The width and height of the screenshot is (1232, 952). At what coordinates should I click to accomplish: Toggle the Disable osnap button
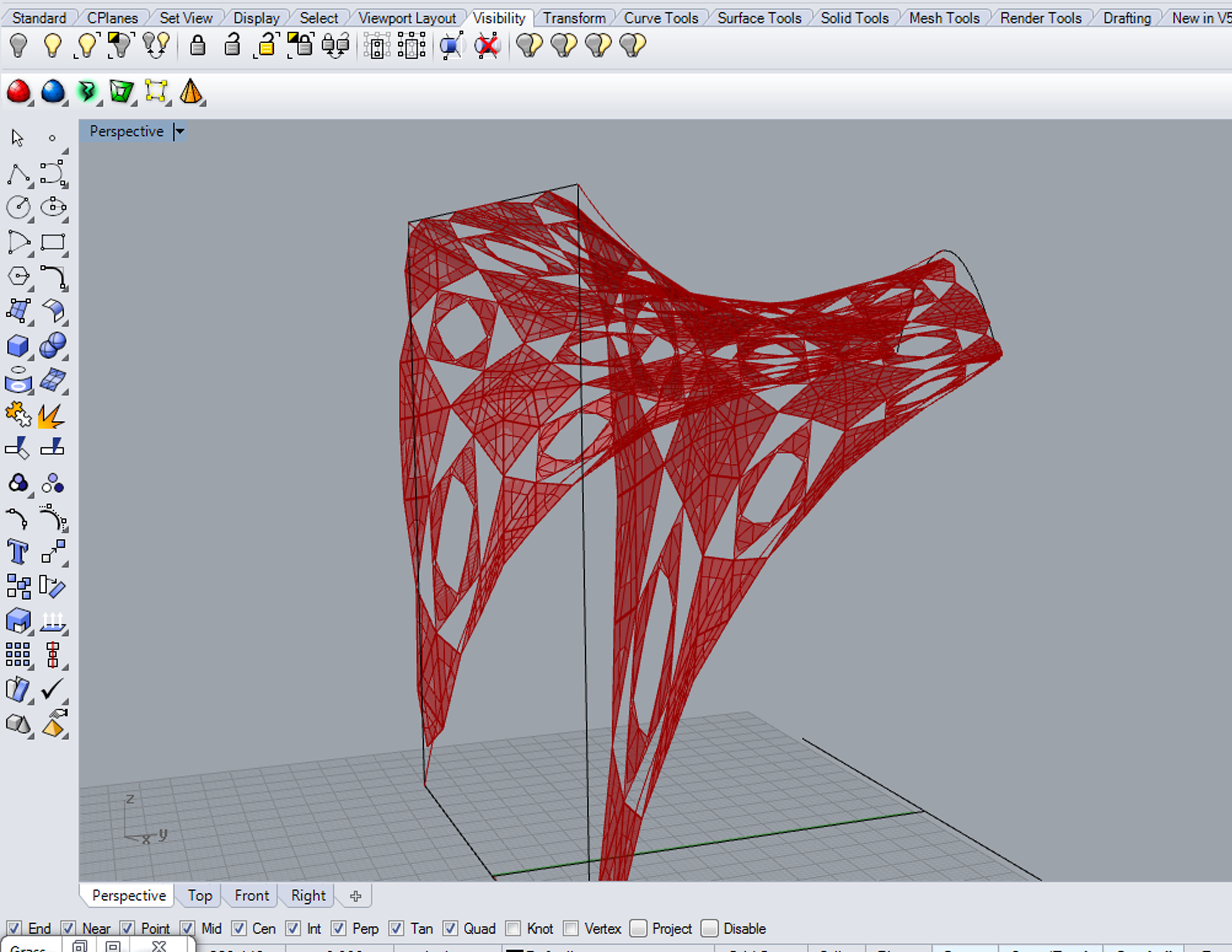point(710,928)
